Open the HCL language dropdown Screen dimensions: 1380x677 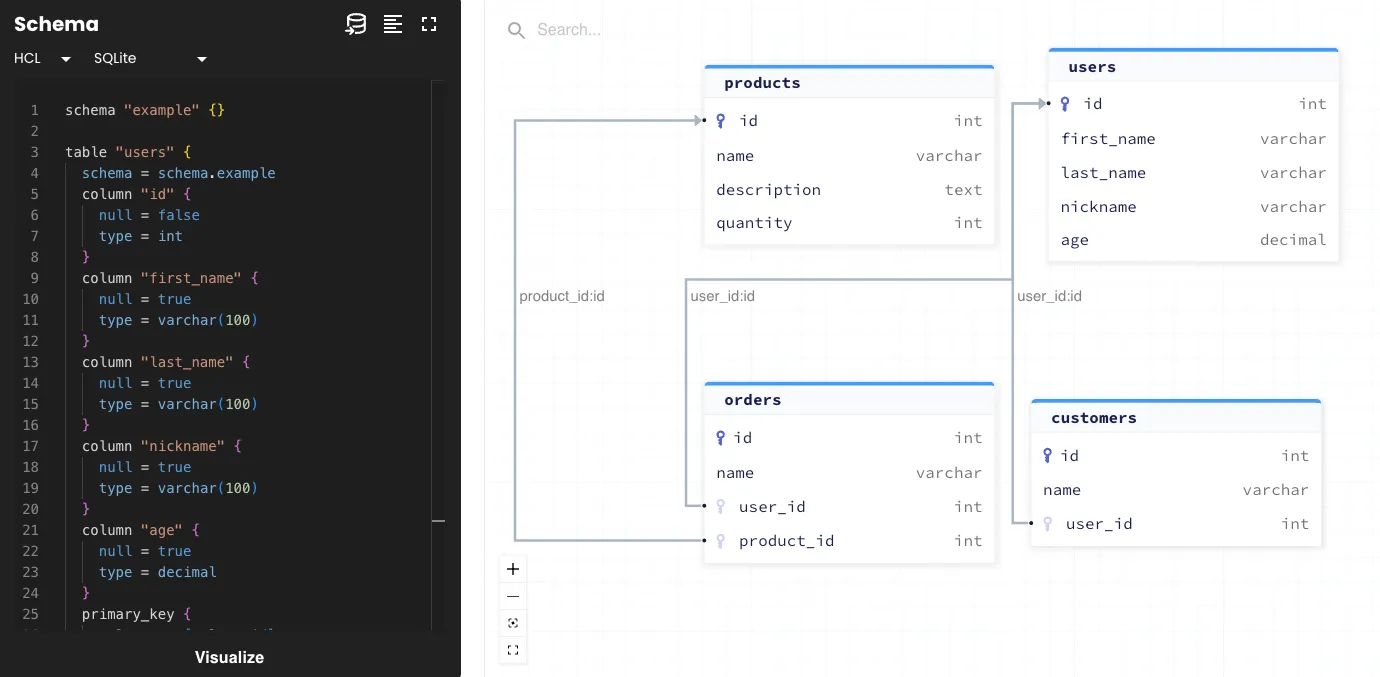[x=43, y=59]
